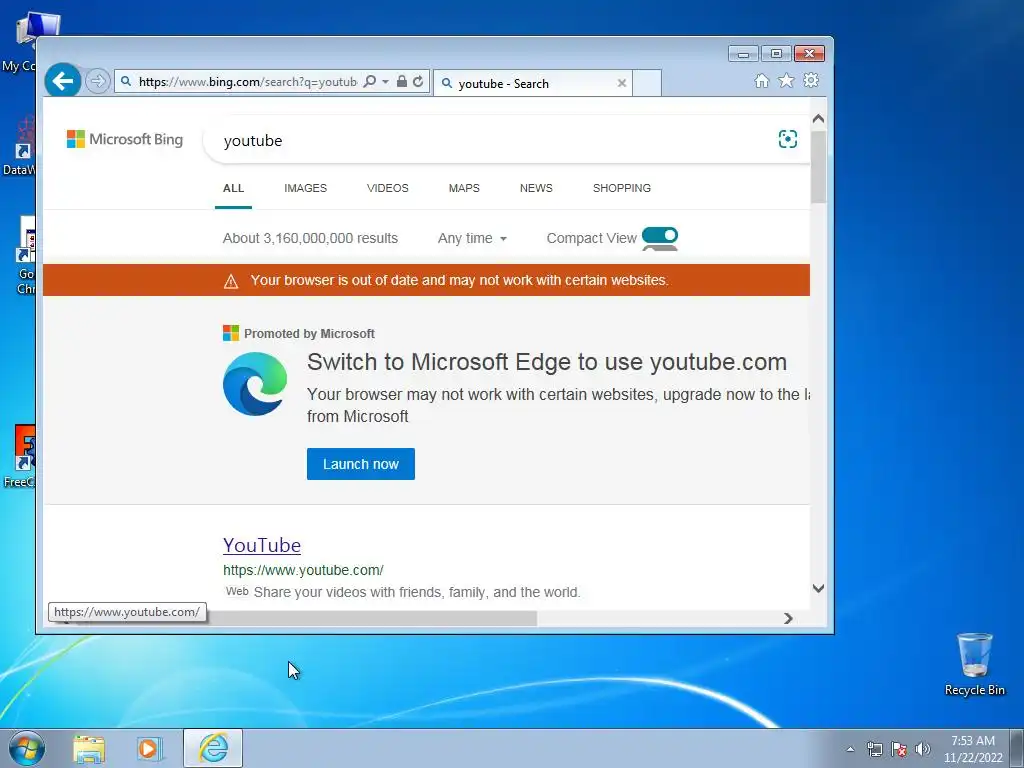Click the volume speaker tray icon

(922, 749)
